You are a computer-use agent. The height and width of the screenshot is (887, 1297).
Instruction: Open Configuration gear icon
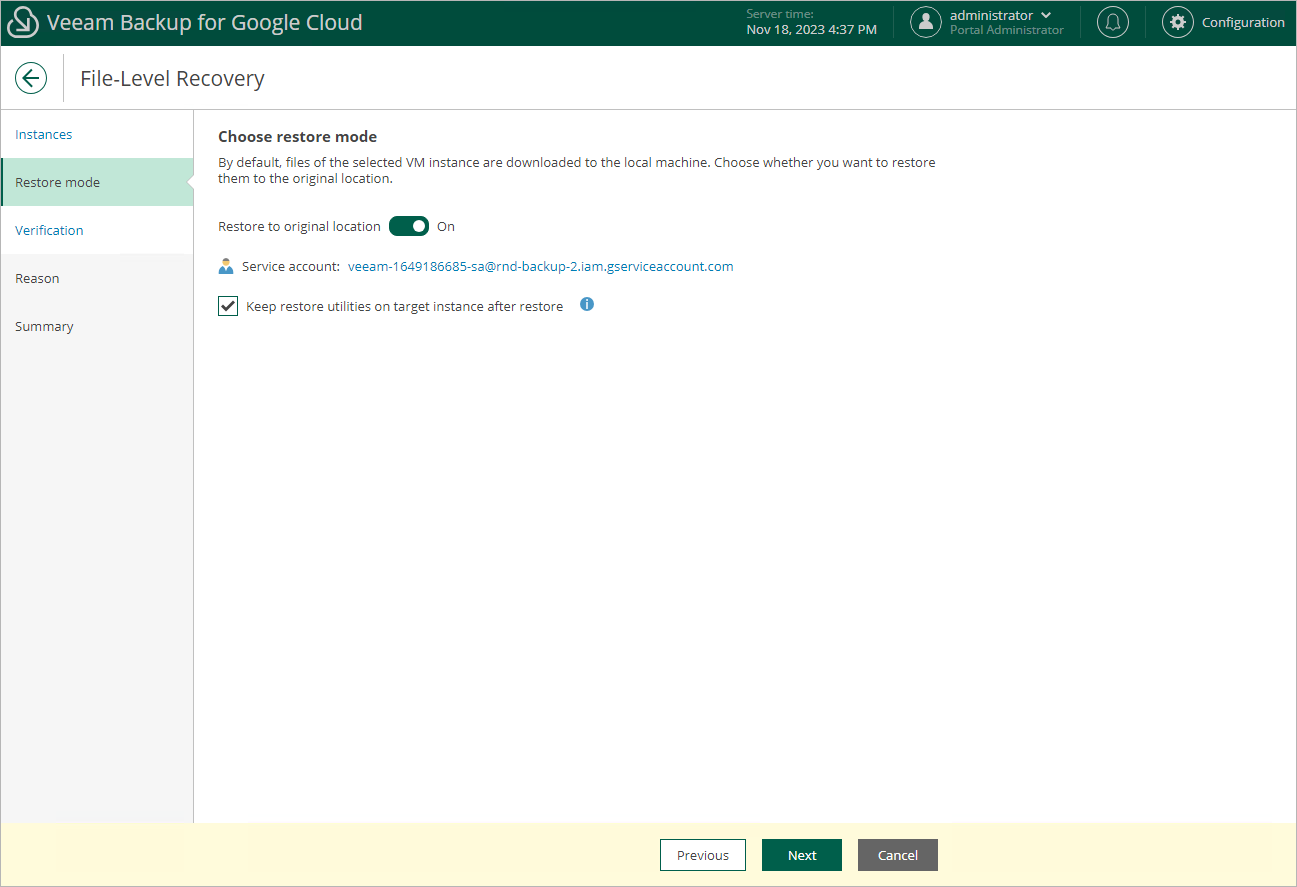1178,22
